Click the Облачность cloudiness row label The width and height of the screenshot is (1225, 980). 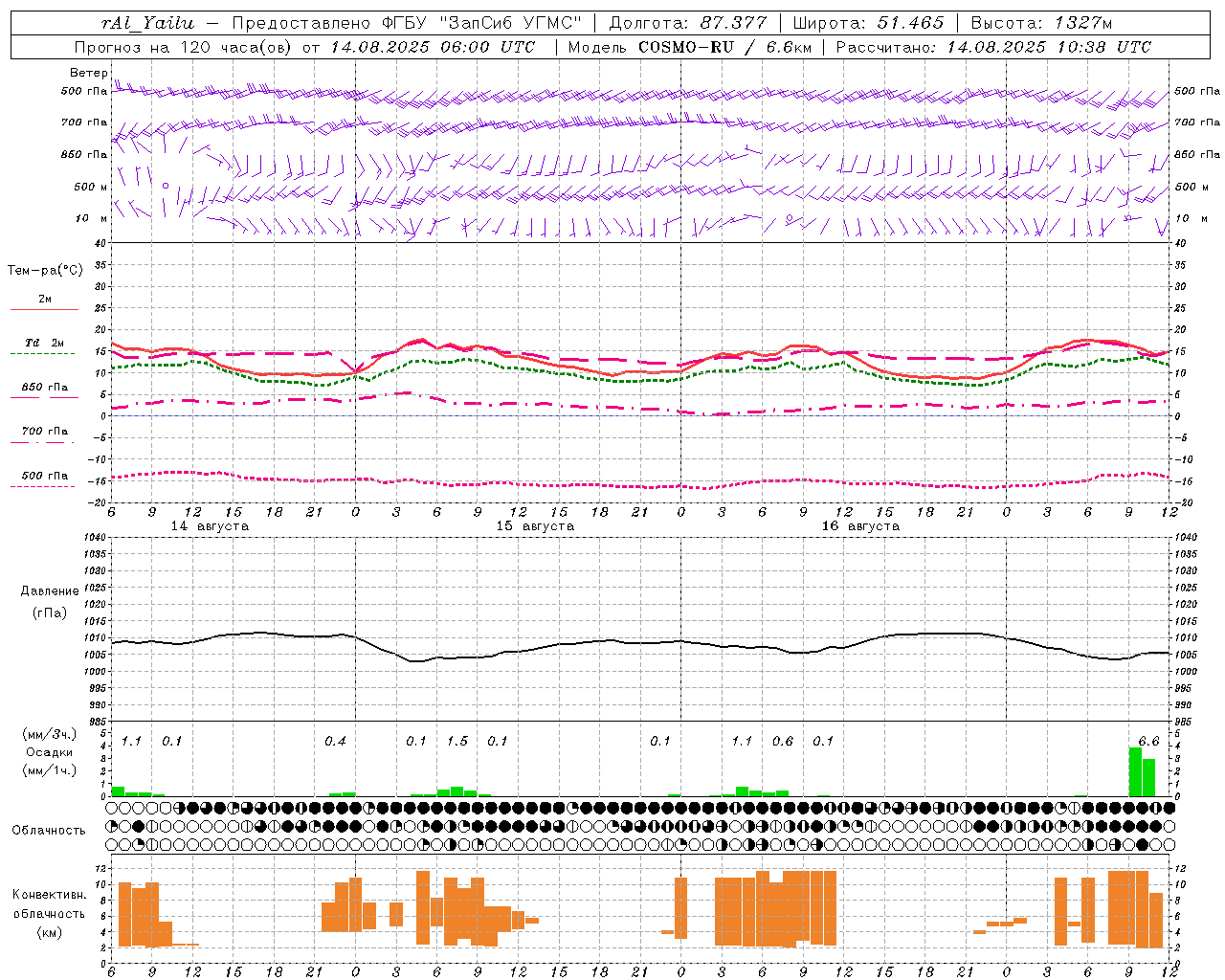tap(49, 831)
